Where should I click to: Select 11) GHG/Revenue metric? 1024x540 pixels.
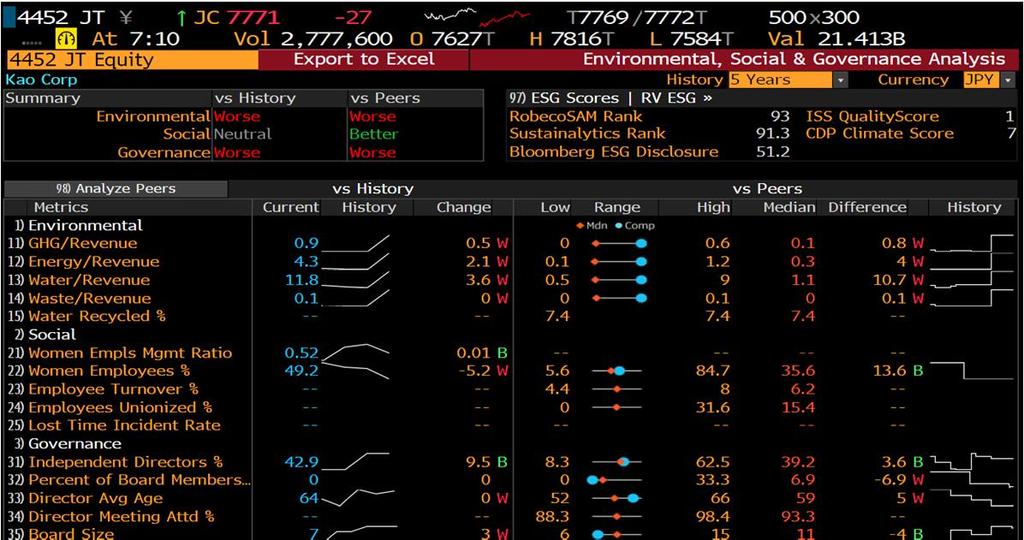[73, 244]
